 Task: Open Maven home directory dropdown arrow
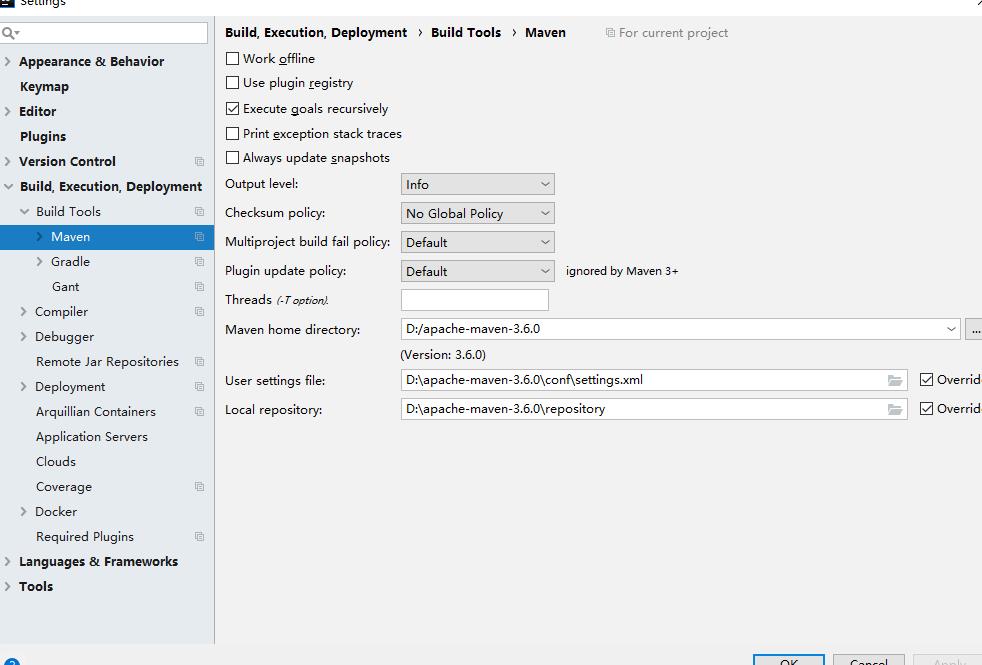coord(951,329)
